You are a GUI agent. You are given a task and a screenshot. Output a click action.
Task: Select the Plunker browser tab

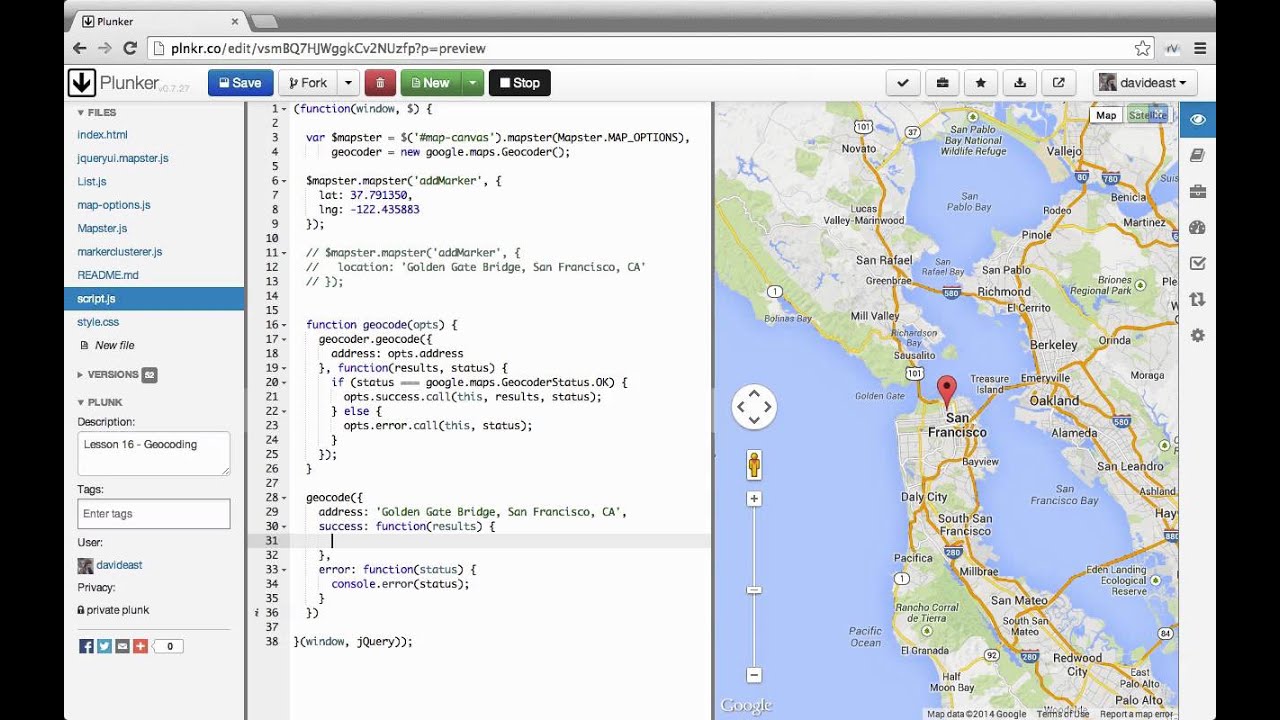[x=158, y=20]
